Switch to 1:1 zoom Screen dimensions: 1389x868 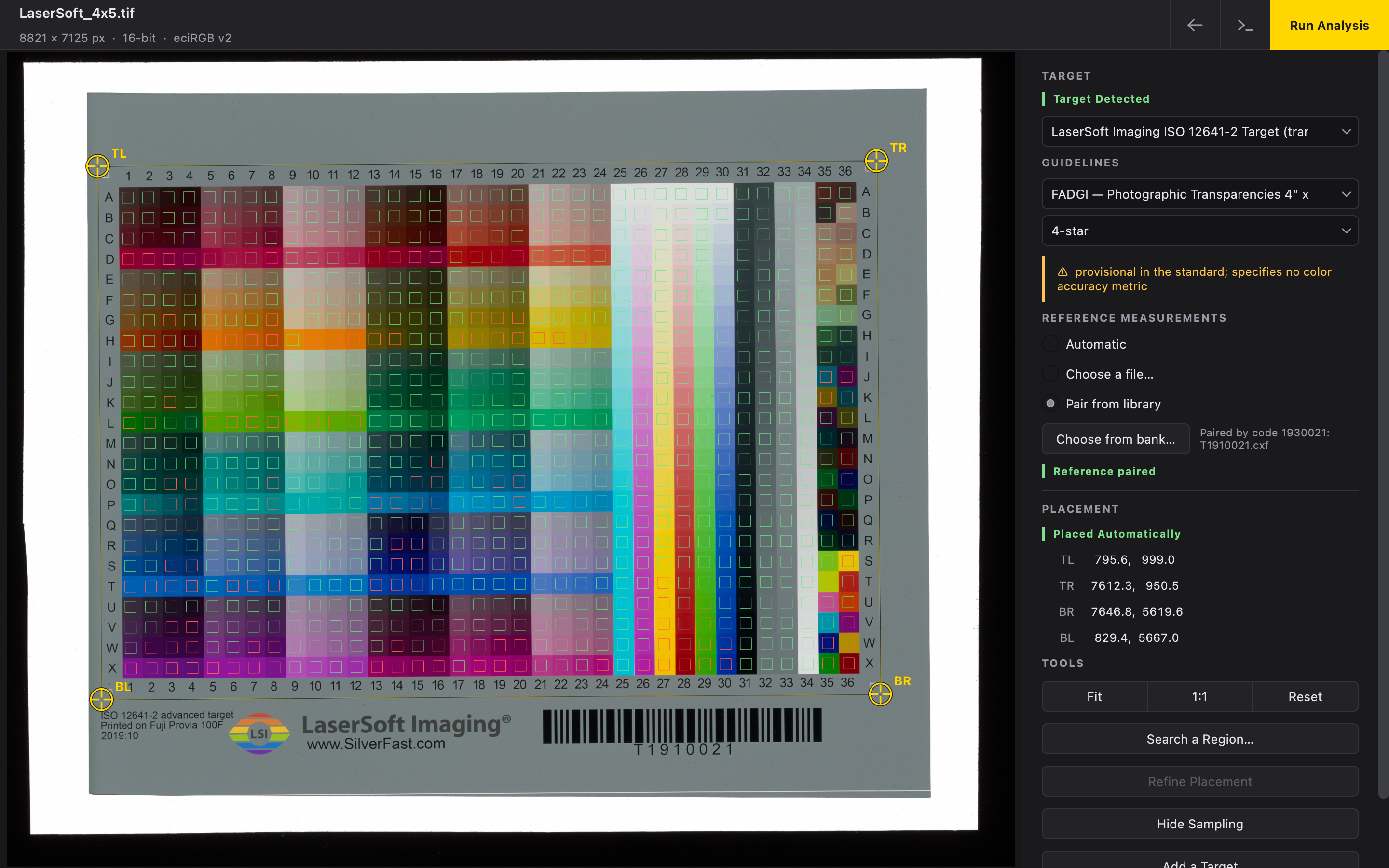point(1199,696)
